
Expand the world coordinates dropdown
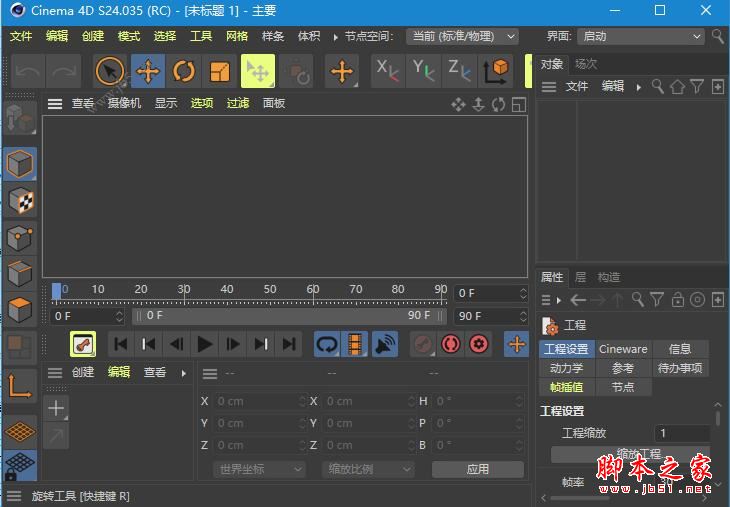256,469
